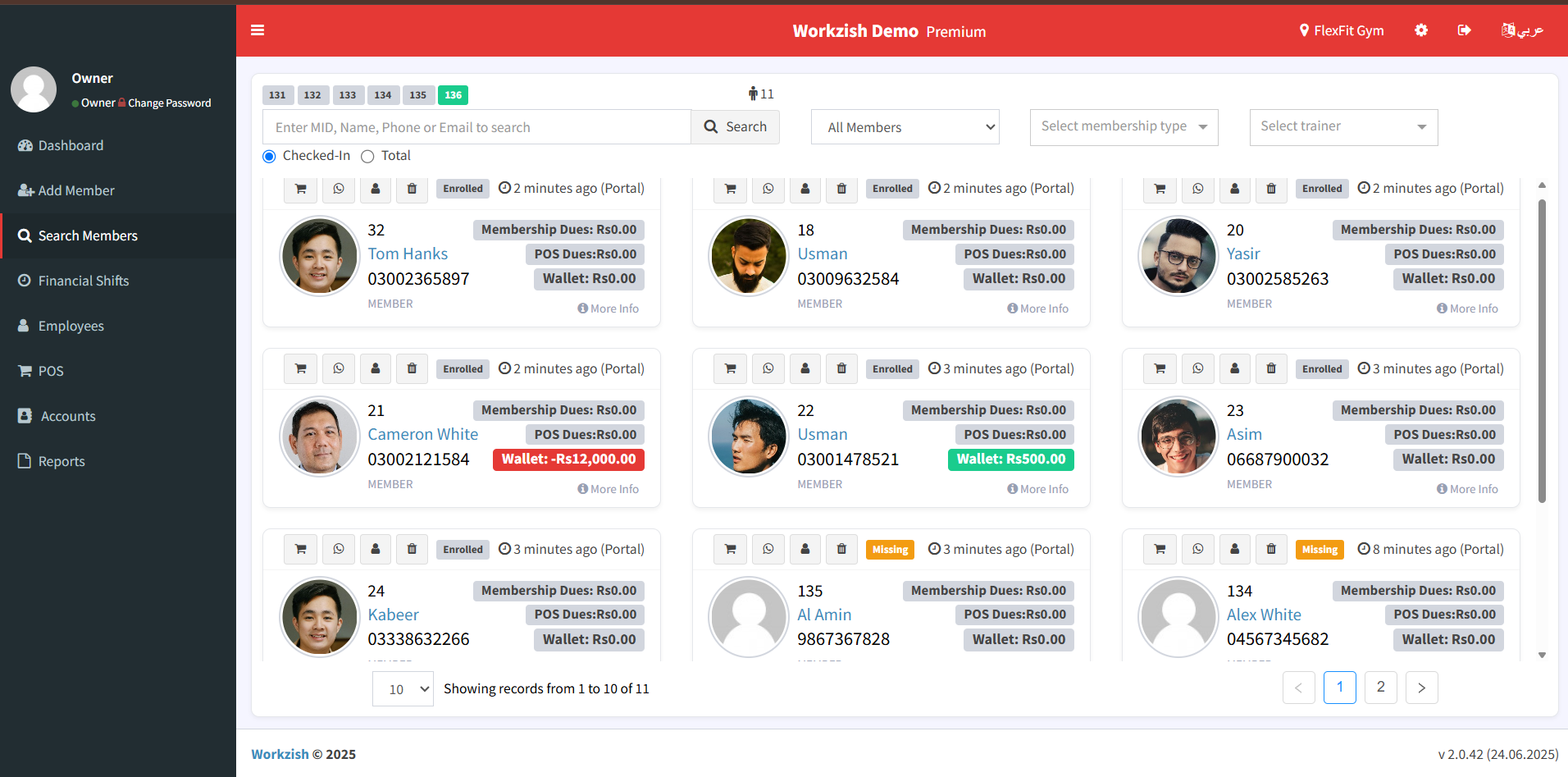Image resolution: width=1568 pixels, height=777 pixels.
Task: Click the Search button
Action: pos(736,127)
